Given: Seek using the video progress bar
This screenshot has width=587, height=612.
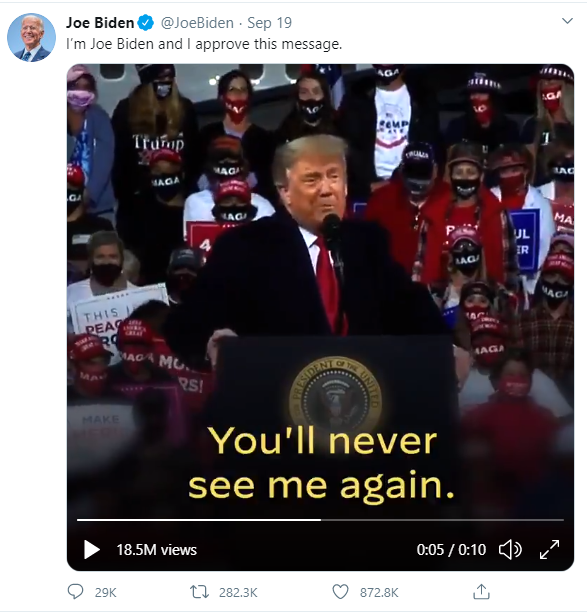Looking at the screenshot, I should tap(320, 520).
